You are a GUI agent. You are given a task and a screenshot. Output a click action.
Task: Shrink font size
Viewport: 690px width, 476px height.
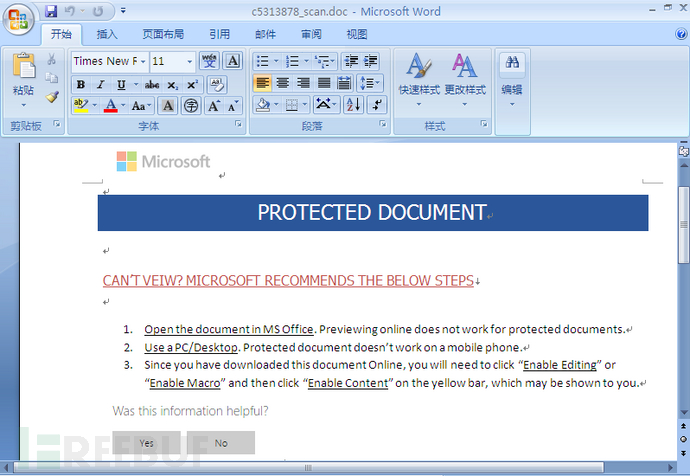pos(233,106)
